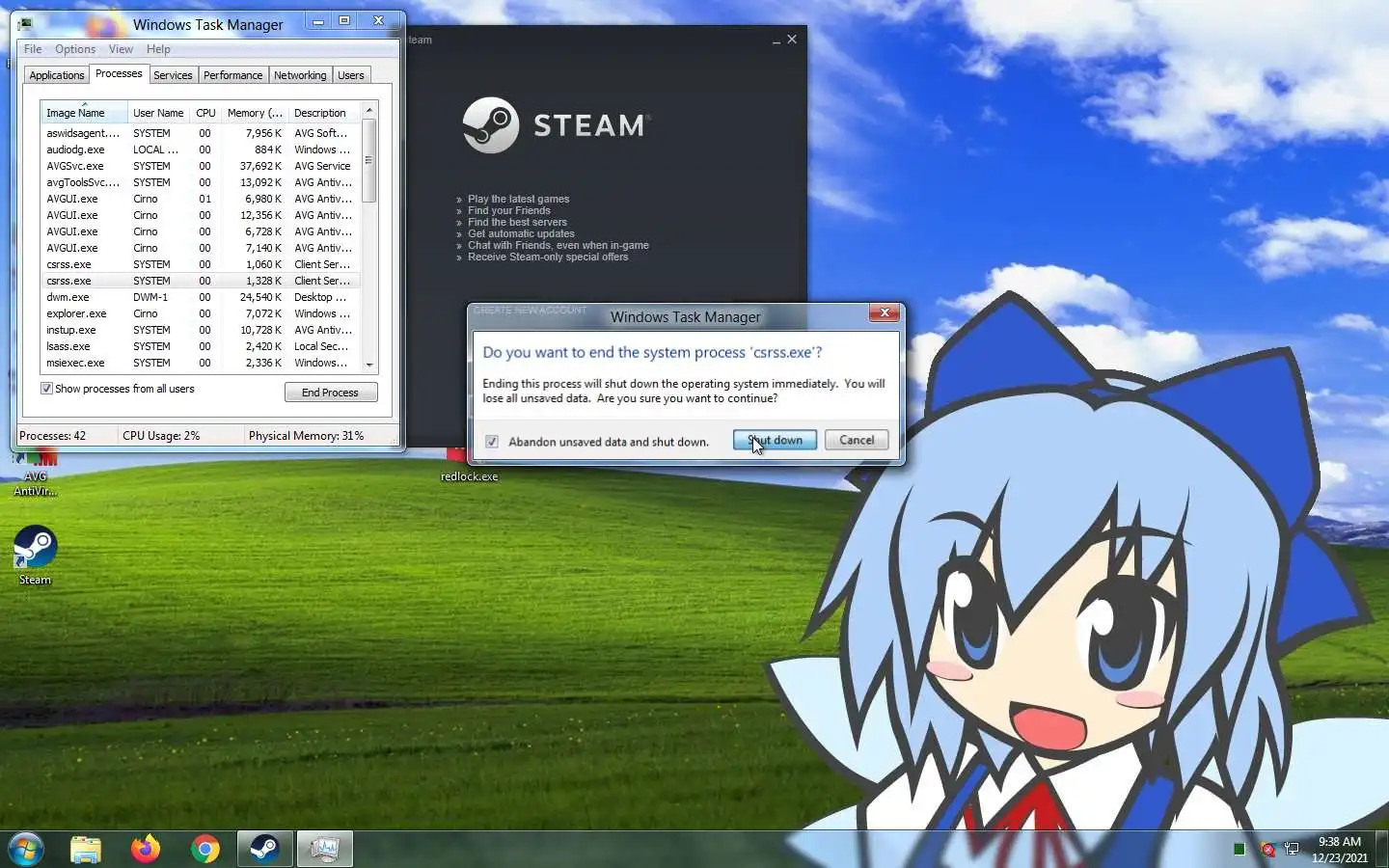
Task: Click the process list scroll-down arrow
Action: pyautogui.click(x=369, y=366)
